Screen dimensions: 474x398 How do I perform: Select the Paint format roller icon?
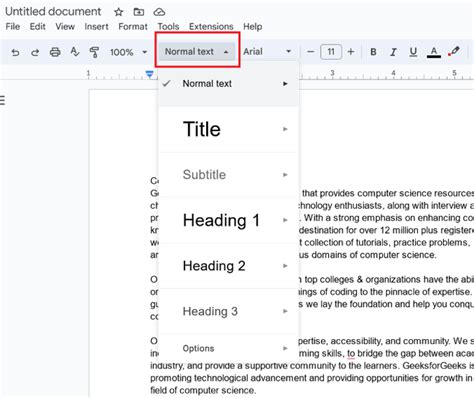pos(94,52)
